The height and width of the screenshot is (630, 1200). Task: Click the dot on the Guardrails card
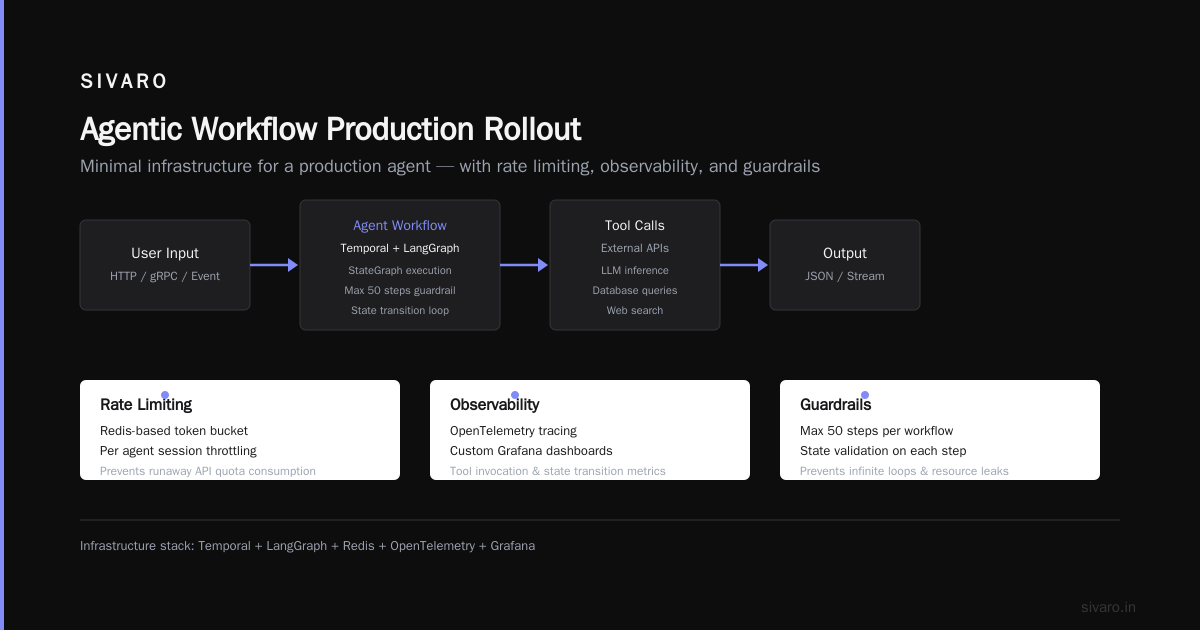point(865,396)
